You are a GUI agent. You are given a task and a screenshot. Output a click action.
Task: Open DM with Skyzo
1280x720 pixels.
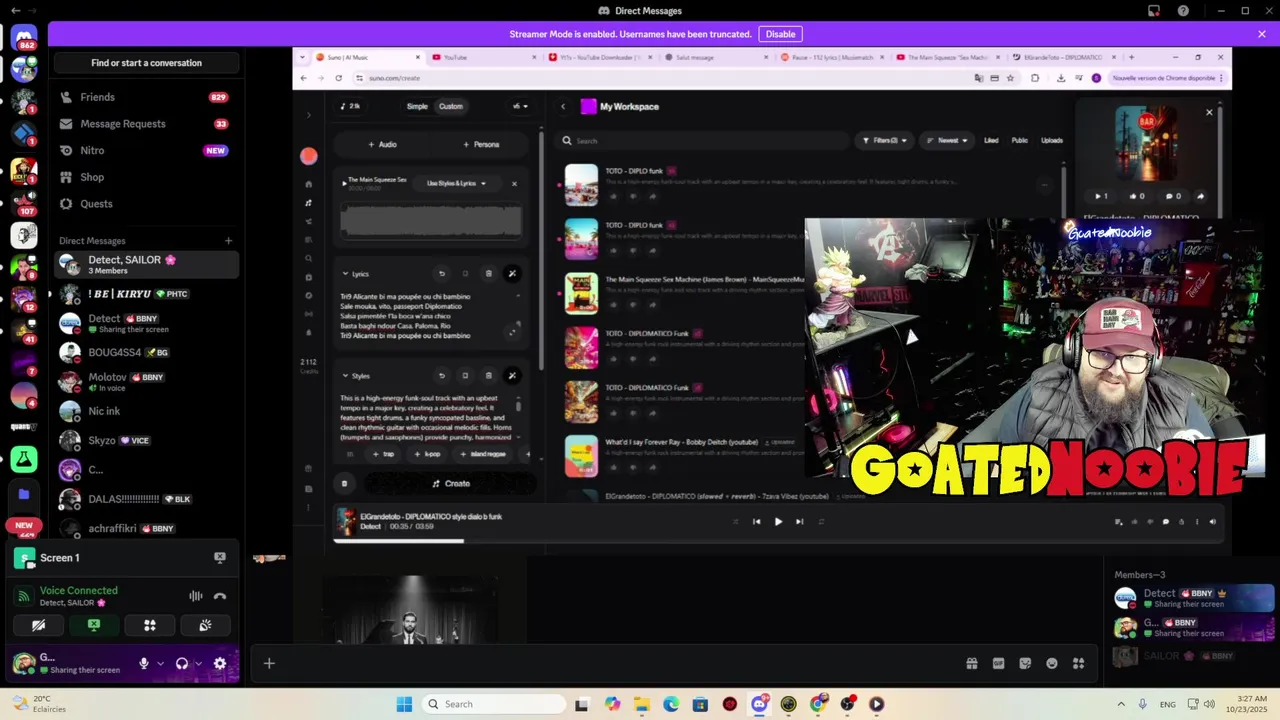pos(146,440)
